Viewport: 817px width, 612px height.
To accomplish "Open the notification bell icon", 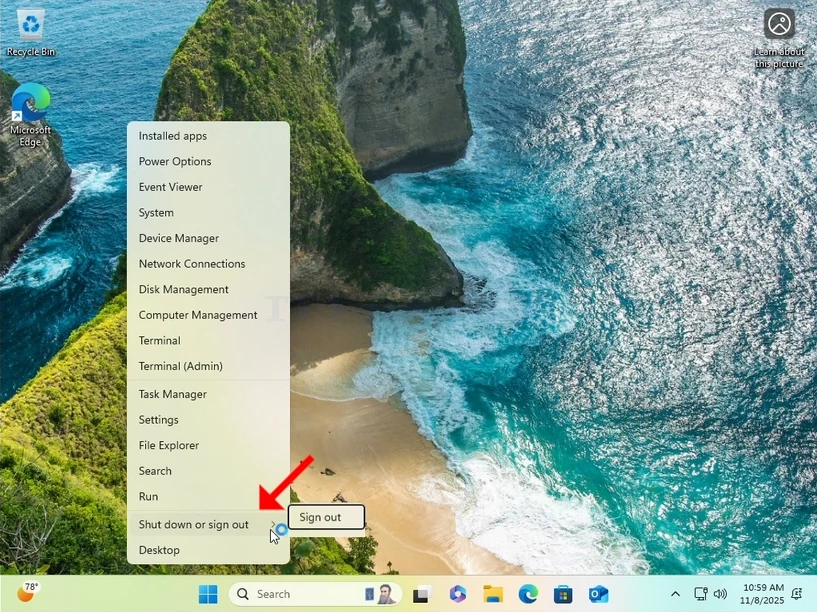I will tap(797, 594).
